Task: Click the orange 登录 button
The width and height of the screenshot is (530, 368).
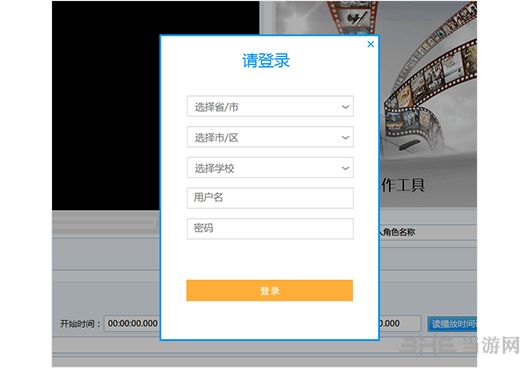Action: pos(269,290)
